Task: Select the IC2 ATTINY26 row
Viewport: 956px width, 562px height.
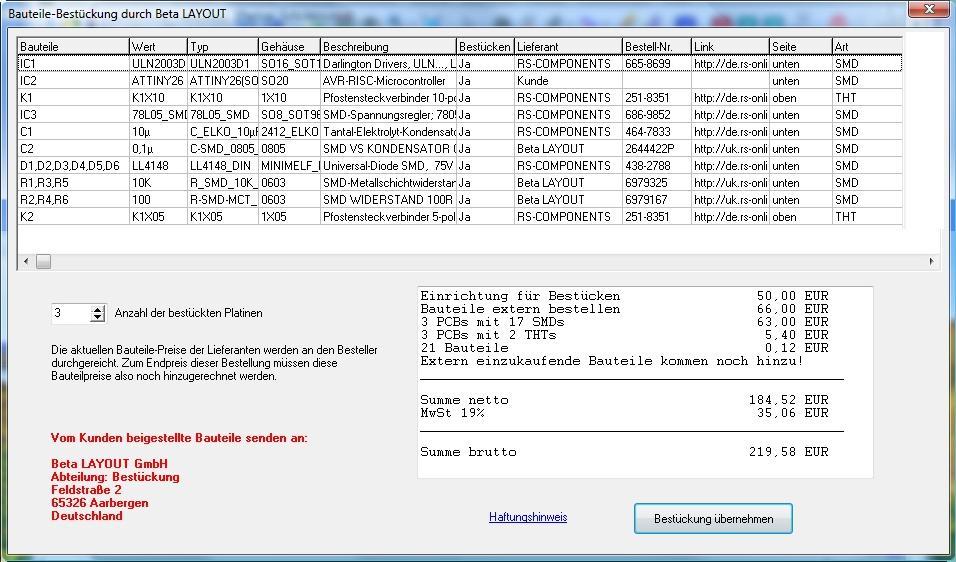Action: [73, 81]
